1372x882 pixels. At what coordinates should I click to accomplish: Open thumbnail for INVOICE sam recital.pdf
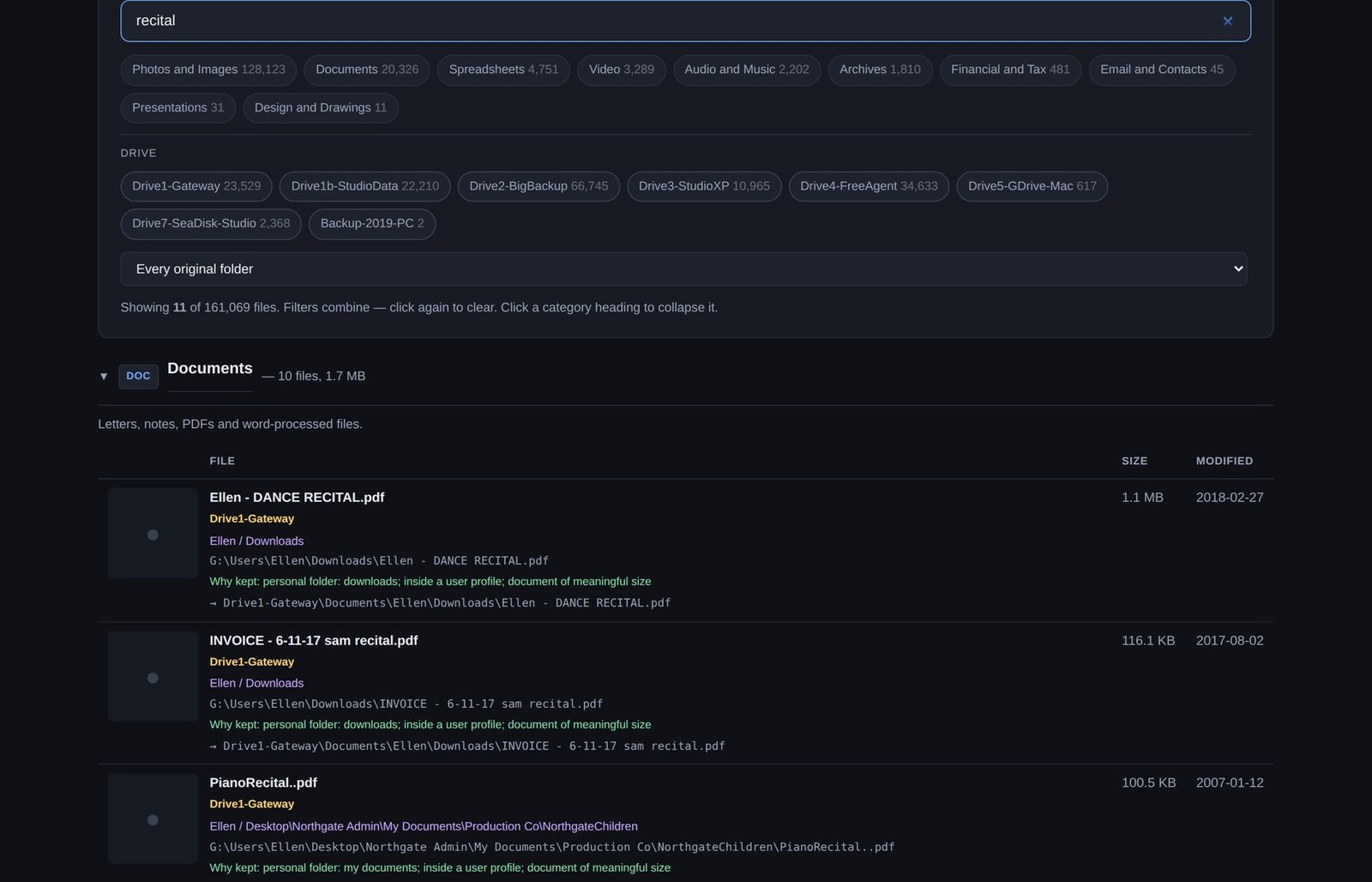[x=153, y=677]
